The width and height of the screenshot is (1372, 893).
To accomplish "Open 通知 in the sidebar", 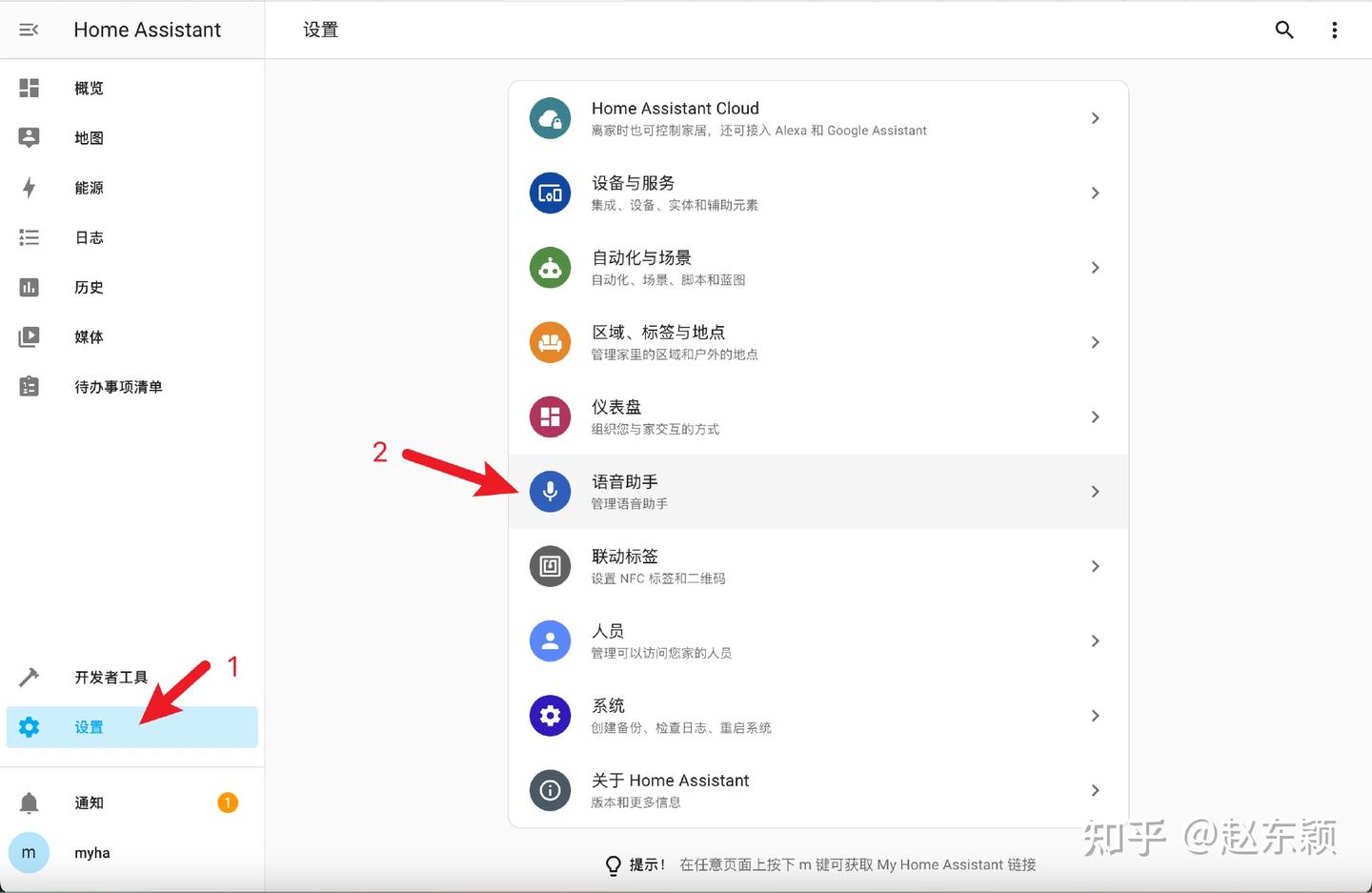I will [132, 802].
